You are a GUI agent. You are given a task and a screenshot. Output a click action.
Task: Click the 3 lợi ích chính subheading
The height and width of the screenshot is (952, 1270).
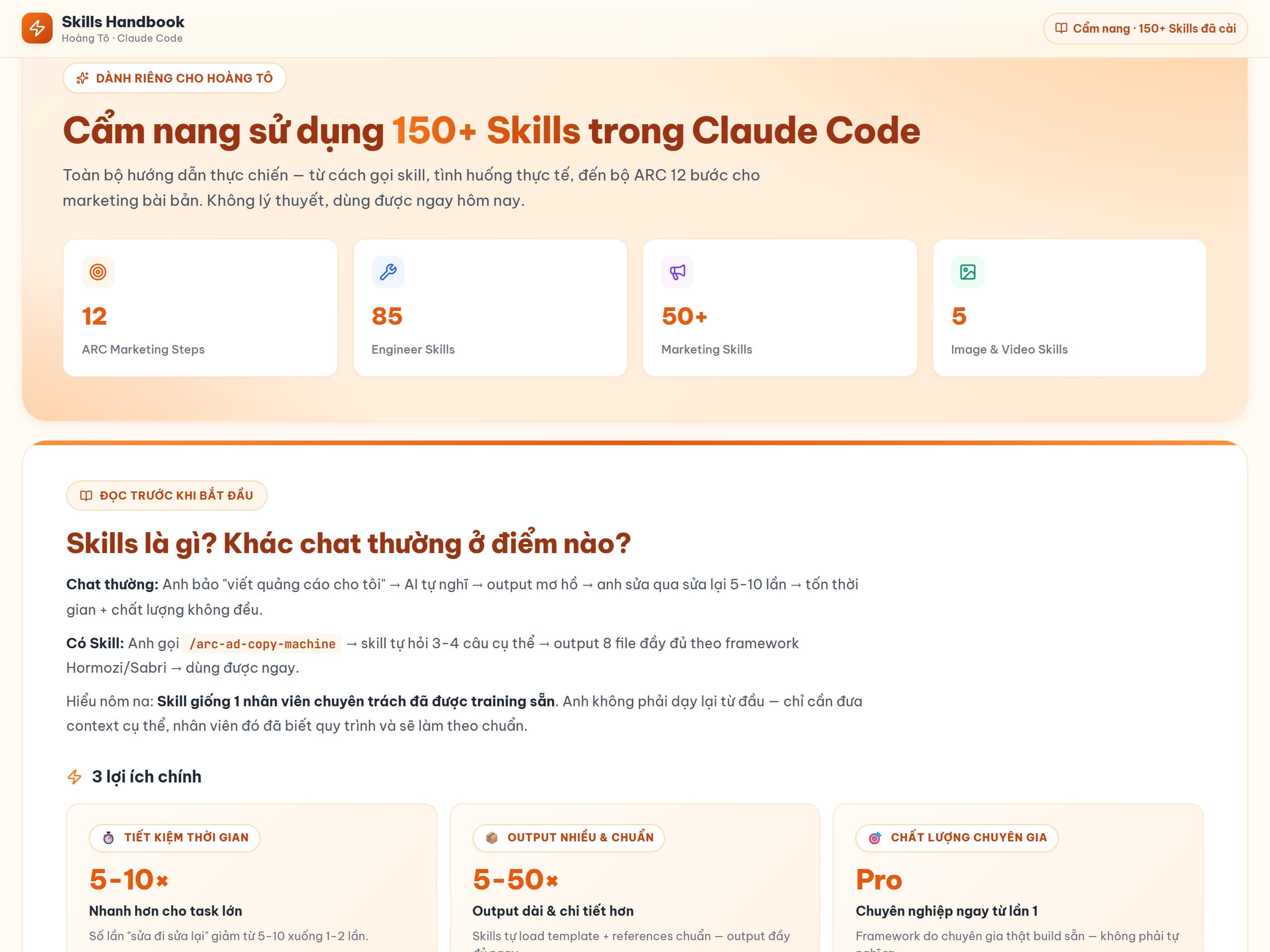(x=147, y=777)
